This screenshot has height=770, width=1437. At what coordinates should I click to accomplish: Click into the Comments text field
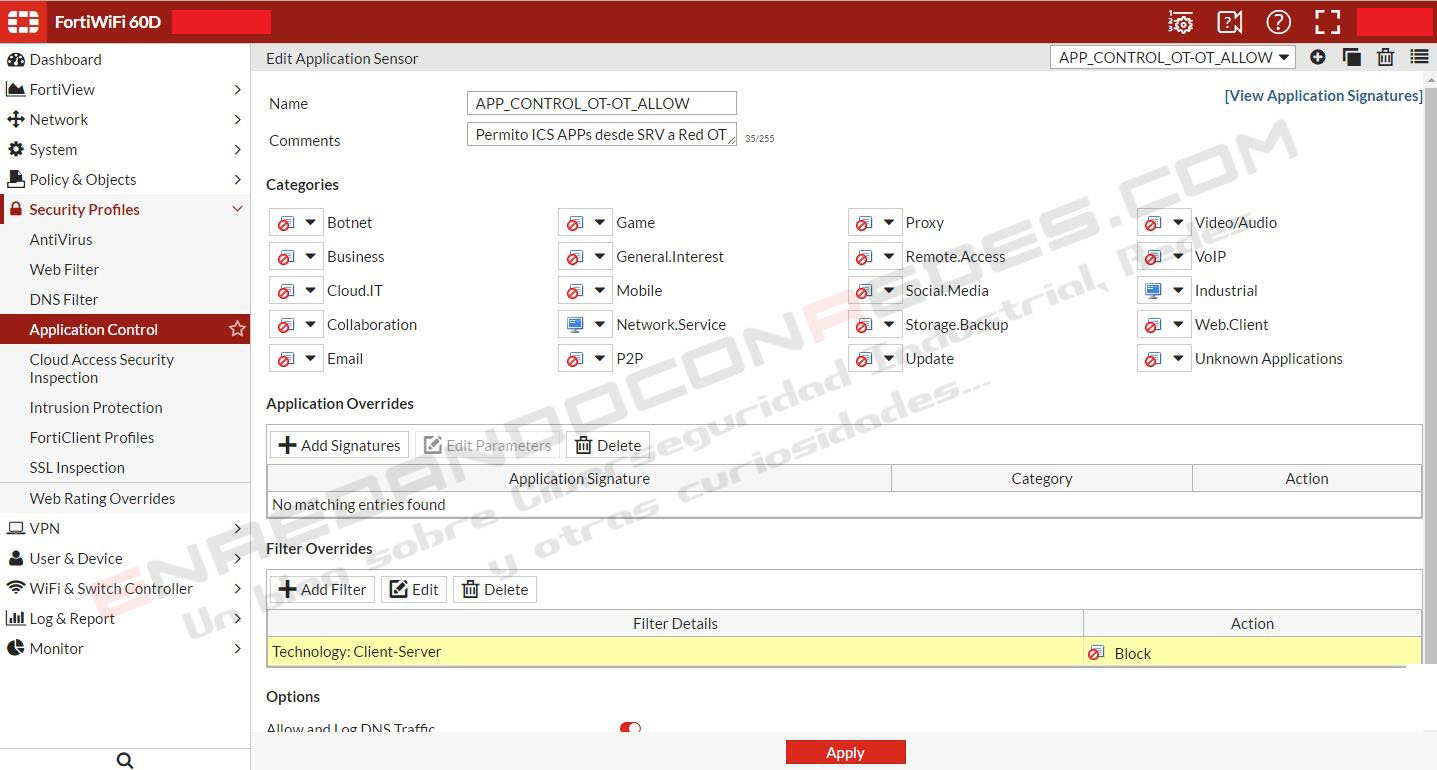601,135
